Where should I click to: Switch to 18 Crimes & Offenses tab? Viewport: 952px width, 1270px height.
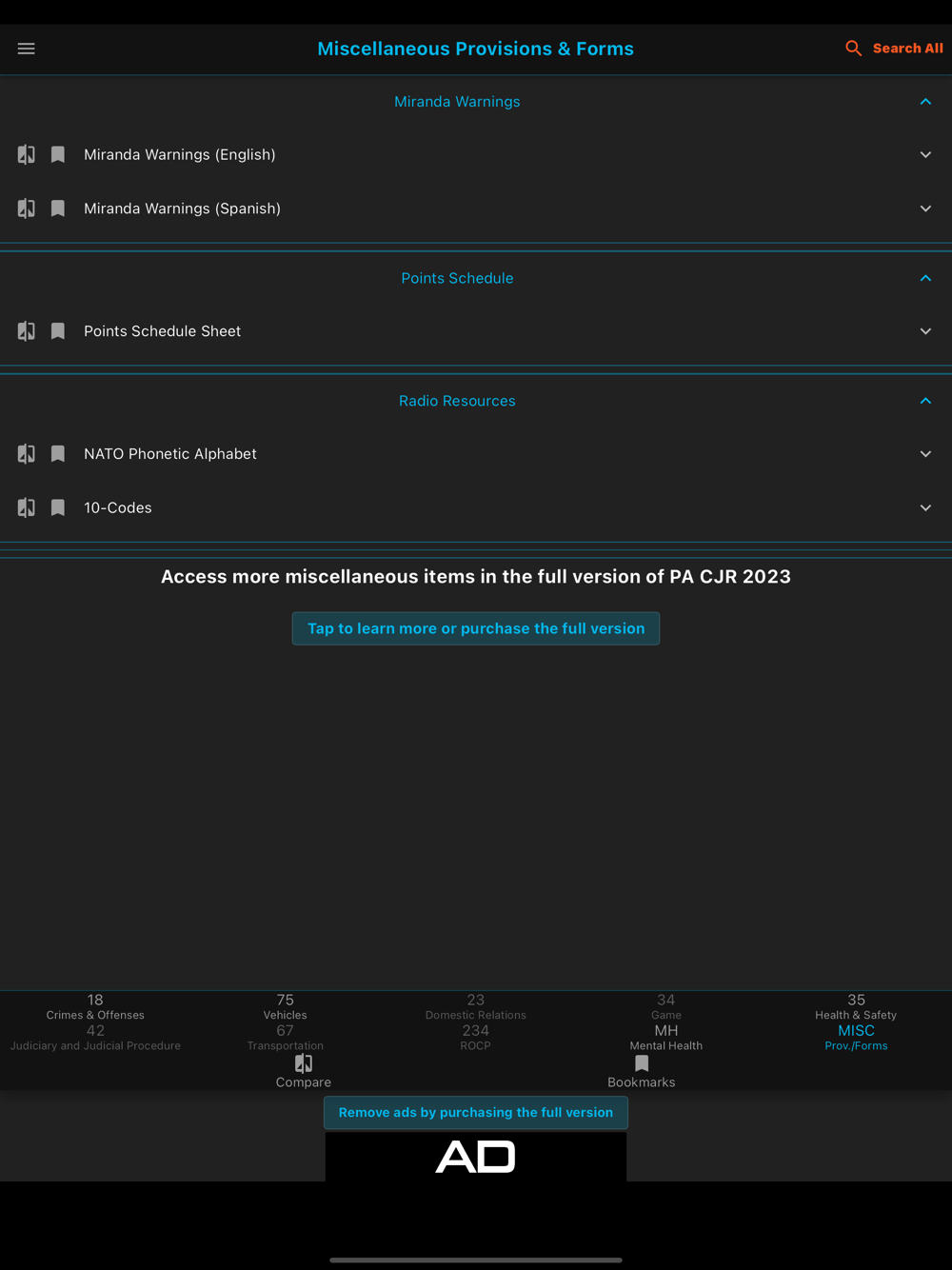pyautogui.click(x=95, y=1007)
